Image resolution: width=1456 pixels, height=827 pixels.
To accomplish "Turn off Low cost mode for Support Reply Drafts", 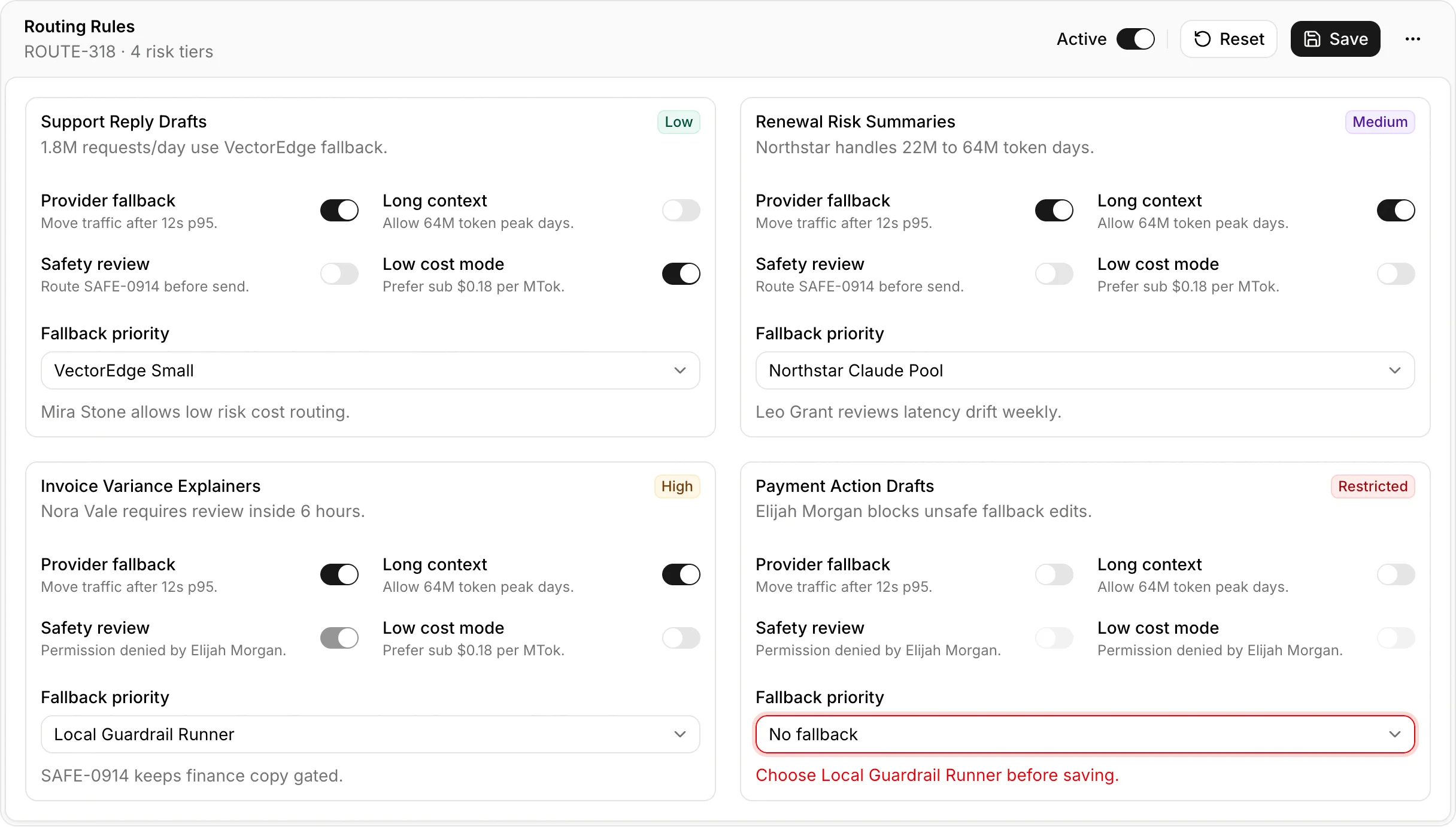I will coord(681,274).
